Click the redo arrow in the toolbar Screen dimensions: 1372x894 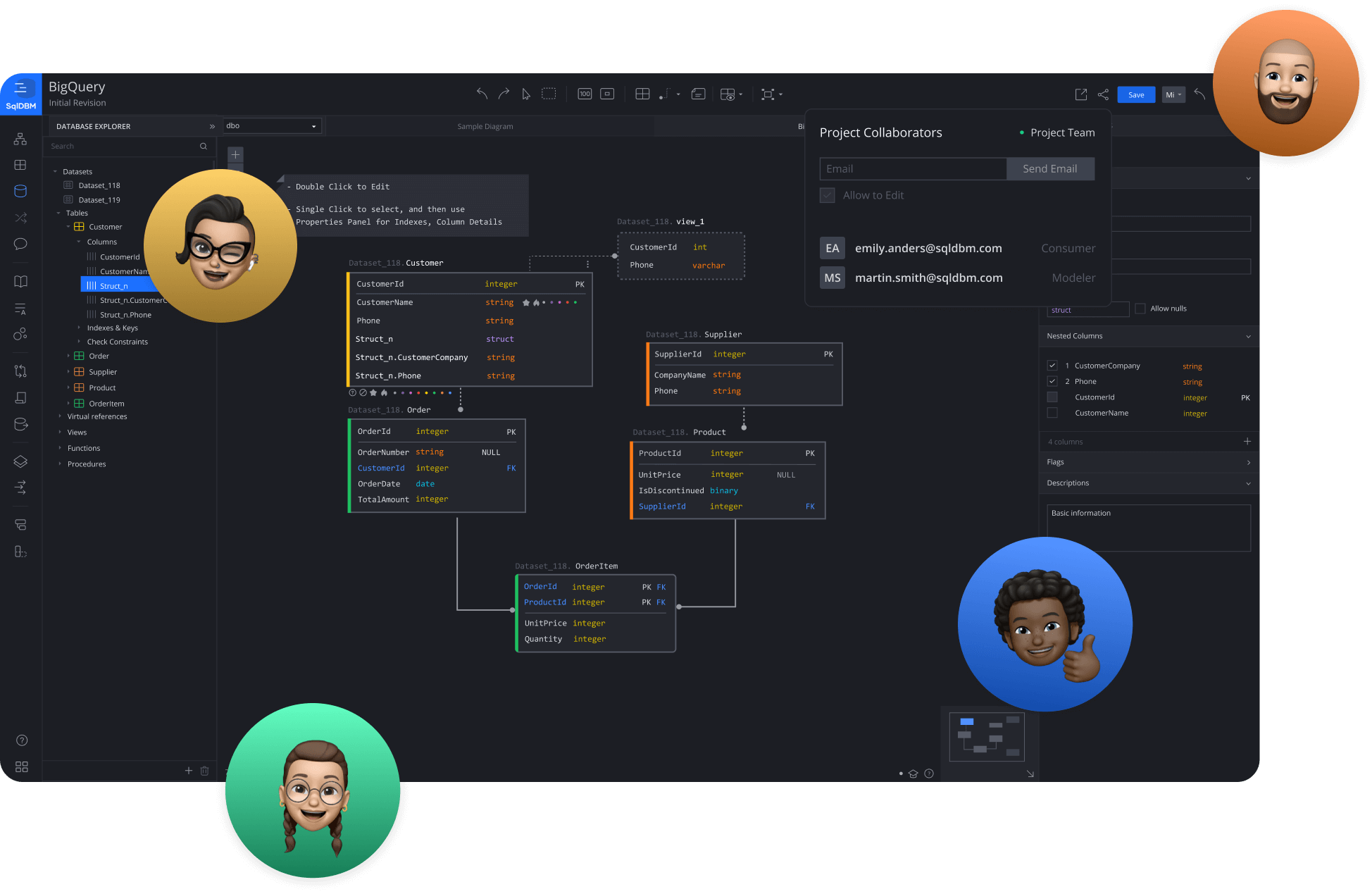(504, 94)
